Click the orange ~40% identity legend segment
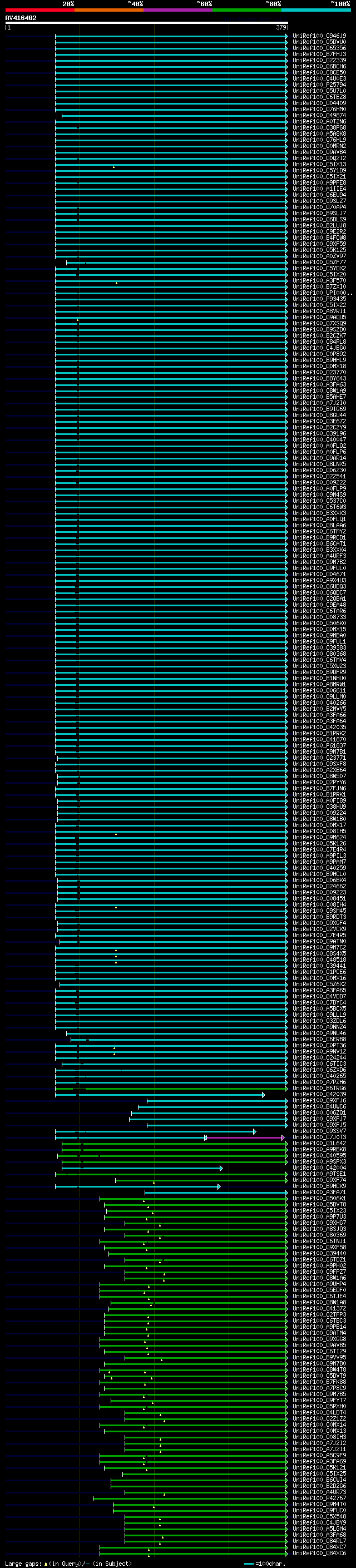Screen dimensions: 356x1568 tap(109, 10)
